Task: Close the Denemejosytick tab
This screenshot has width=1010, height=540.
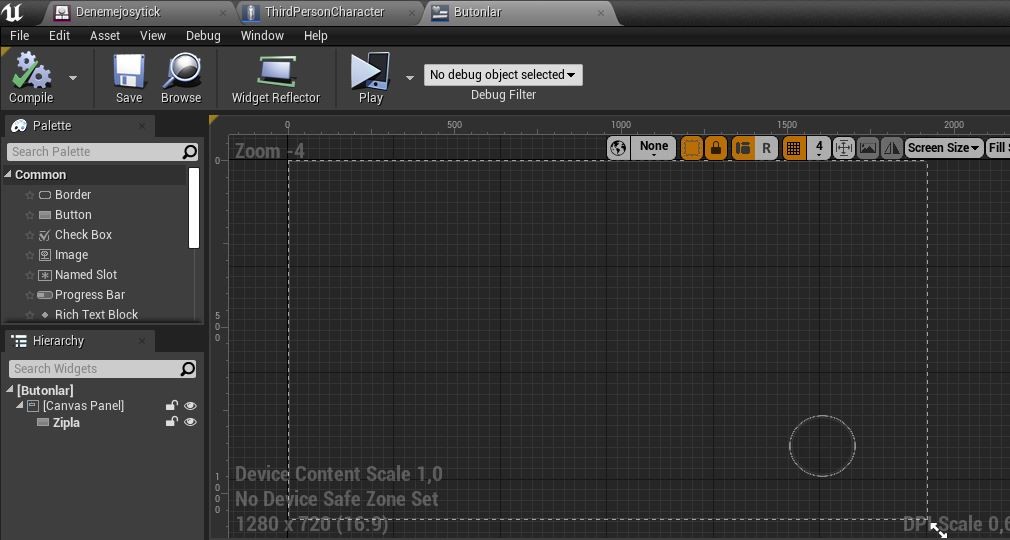Action: tap(223, 12)
